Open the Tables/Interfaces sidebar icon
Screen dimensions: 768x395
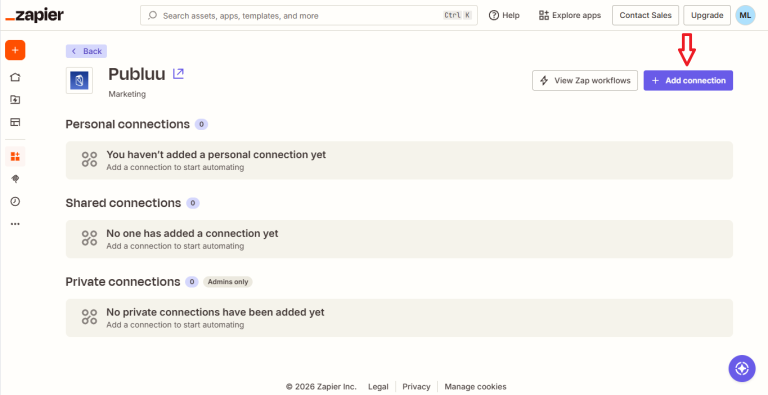[x=15, y=122]
